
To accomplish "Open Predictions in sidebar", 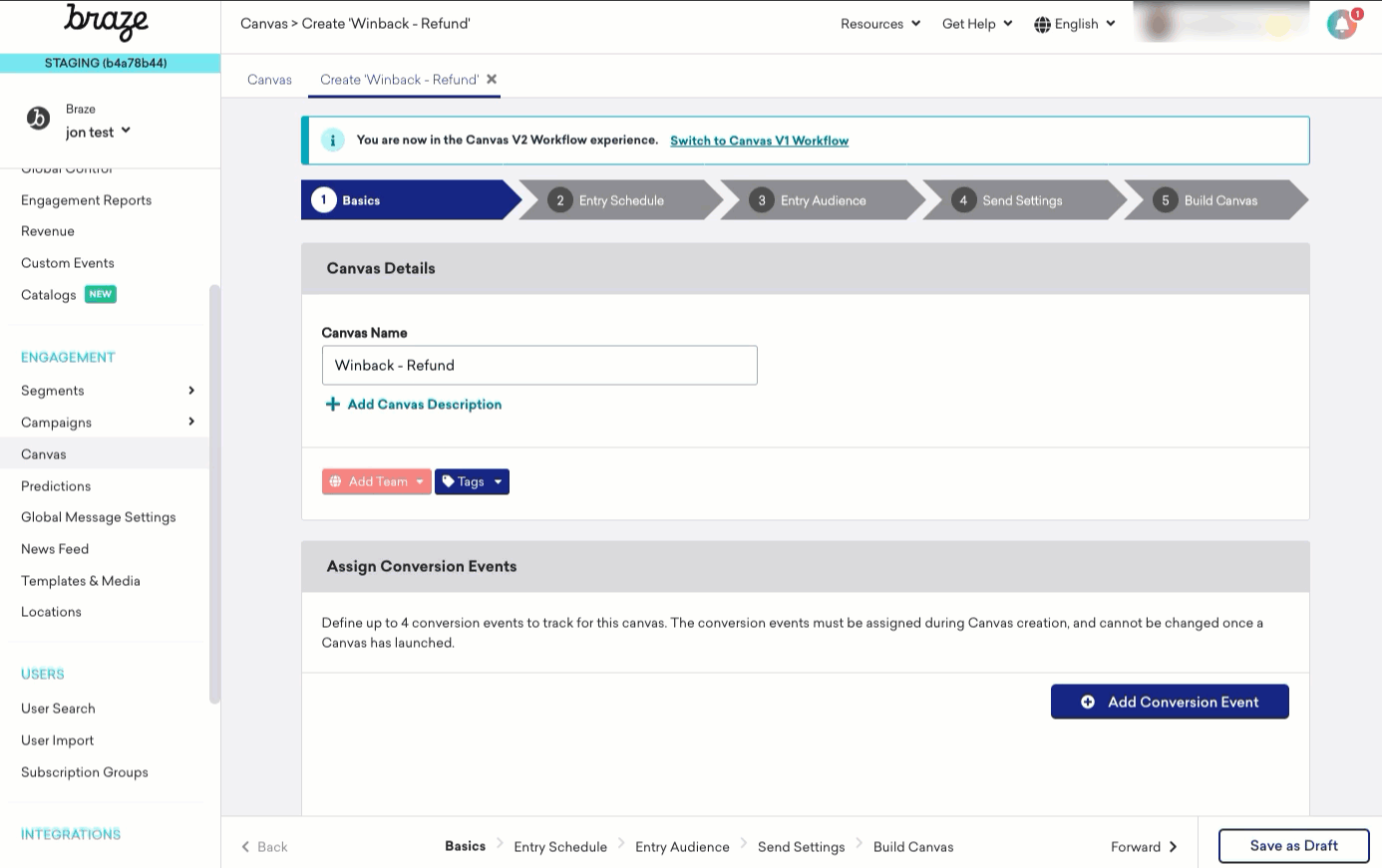I will pos(56,485).
